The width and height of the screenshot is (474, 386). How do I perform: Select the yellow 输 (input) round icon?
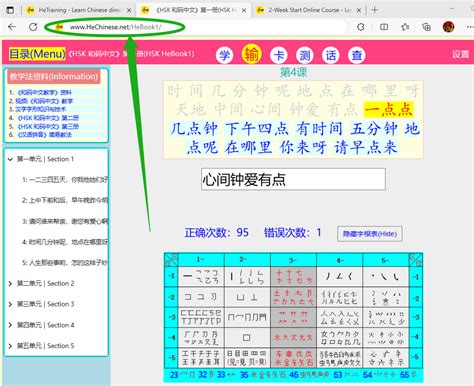[251, 54]
